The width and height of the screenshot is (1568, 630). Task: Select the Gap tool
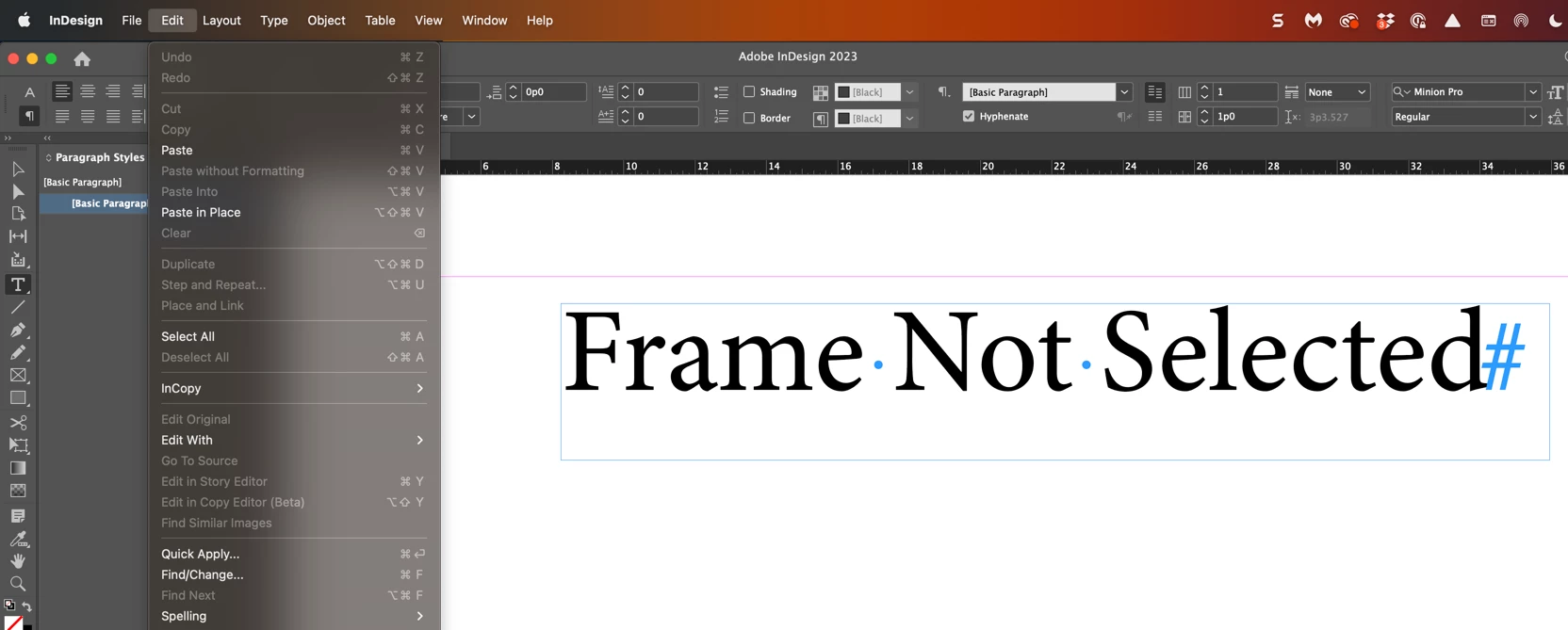tap(18, 236)
